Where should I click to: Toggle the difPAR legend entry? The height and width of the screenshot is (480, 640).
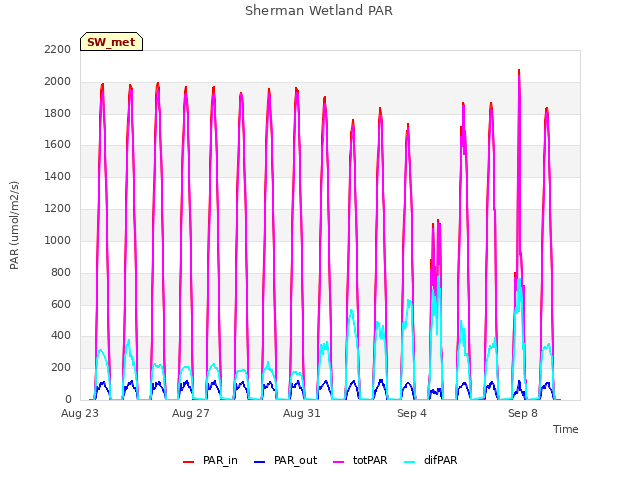431,460
